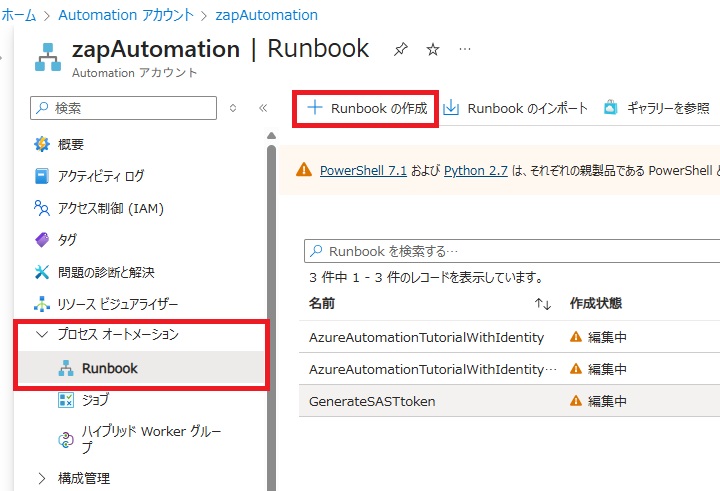Collapse プロセス オートメーション section

click(42, 335)
